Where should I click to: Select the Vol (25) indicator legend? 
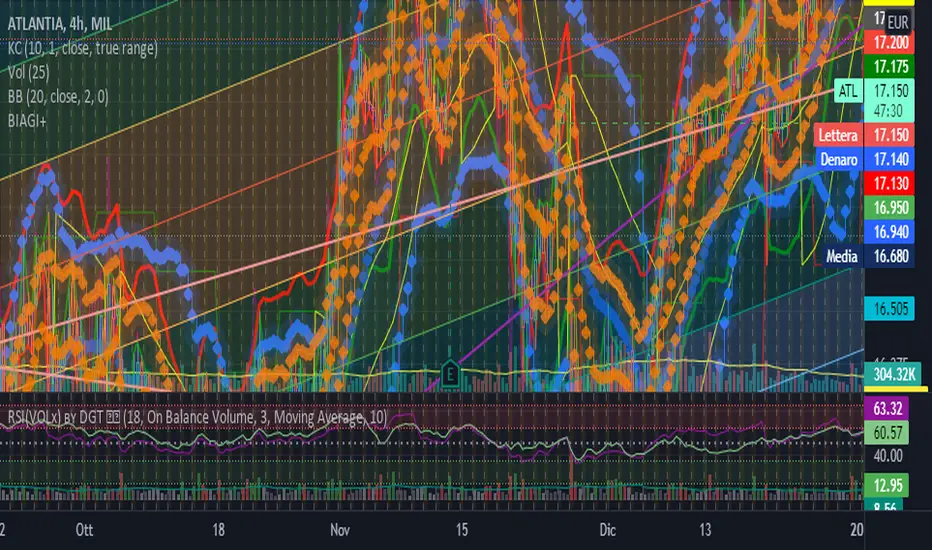[x=29, y=73]
